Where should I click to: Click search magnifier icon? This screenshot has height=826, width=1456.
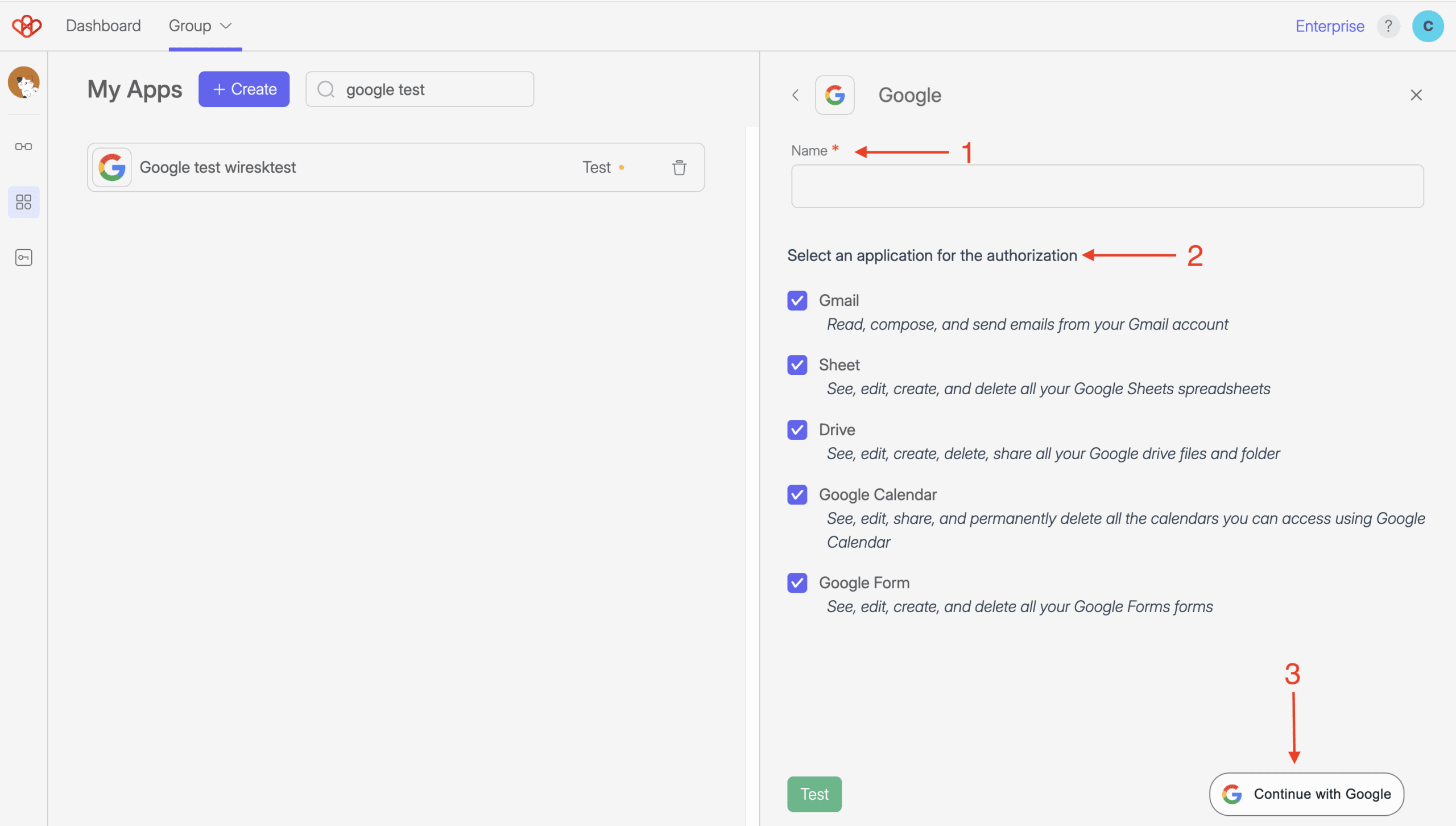[326, 89]
